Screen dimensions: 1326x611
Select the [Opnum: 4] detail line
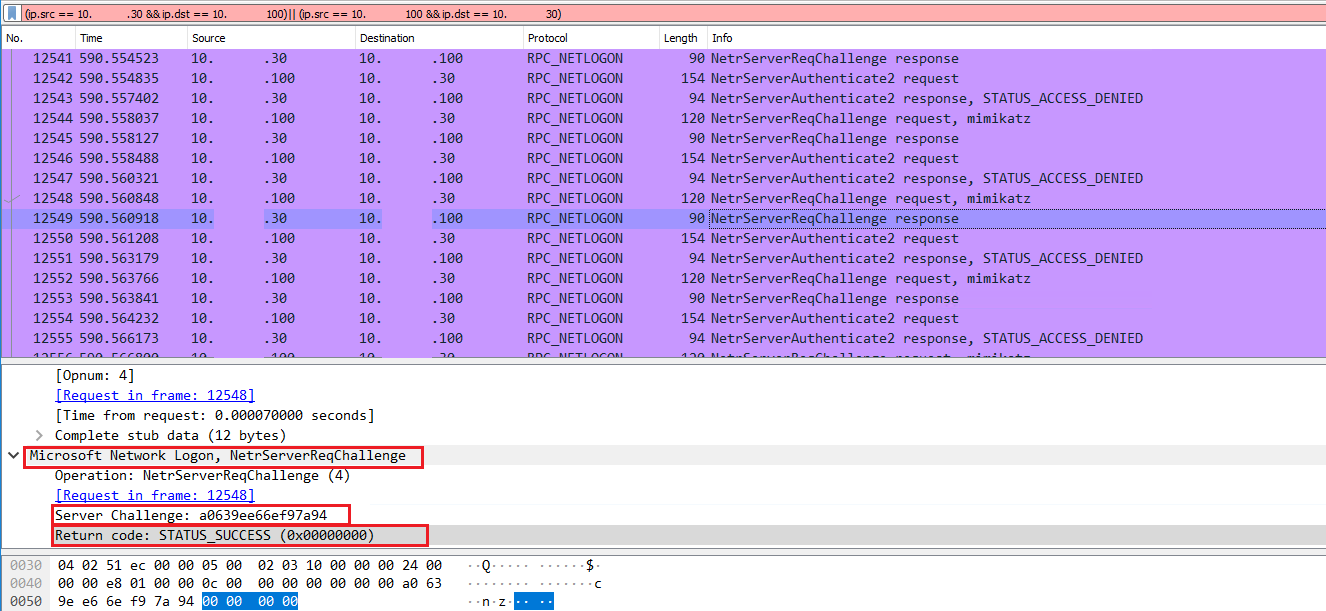[x=95, y=375]
